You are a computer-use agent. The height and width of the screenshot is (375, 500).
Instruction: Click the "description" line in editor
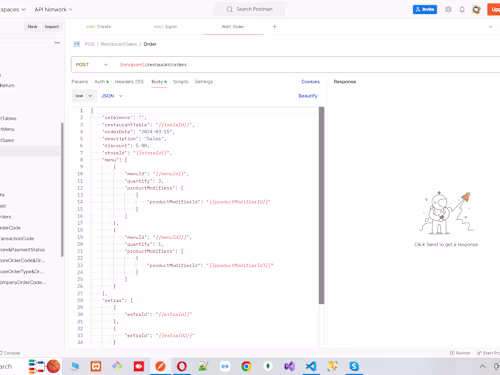click(134, 139)
